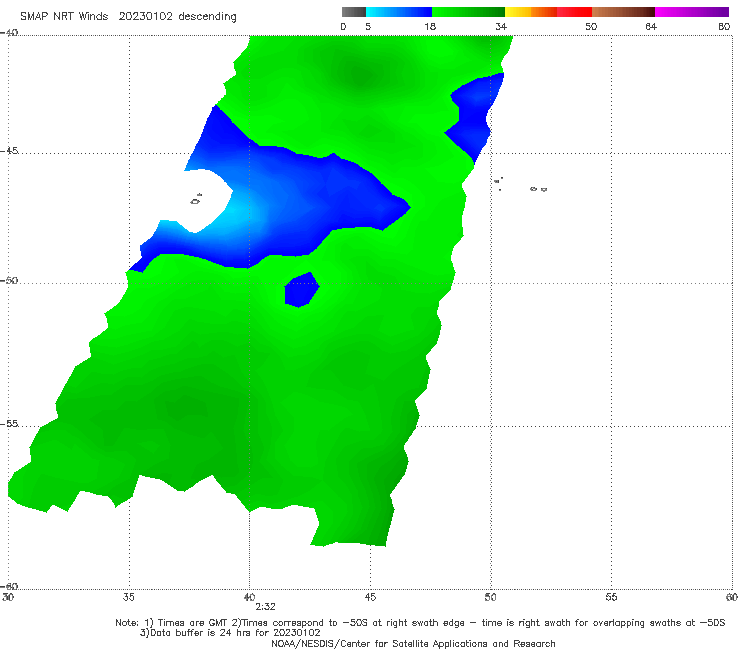740x650 pixels.
Task: Select the gray 0-5 color bar segment
Action: coord(354,12)
